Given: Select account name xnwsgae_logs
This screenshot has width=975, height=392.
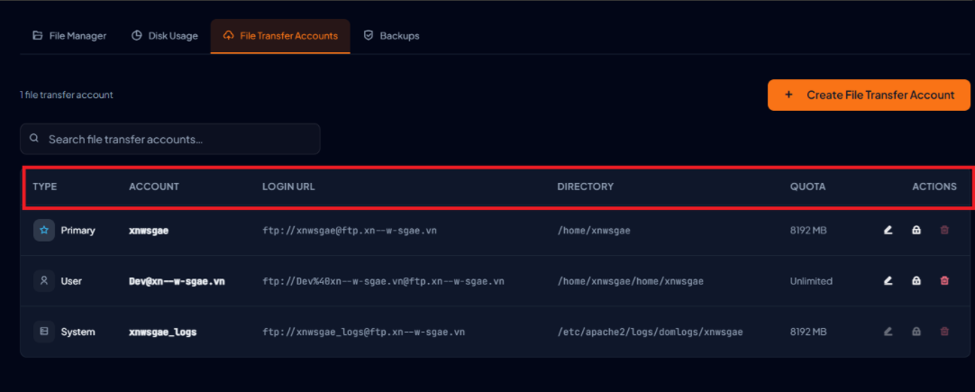Looking at the screenshot, I should pos(163,332).
